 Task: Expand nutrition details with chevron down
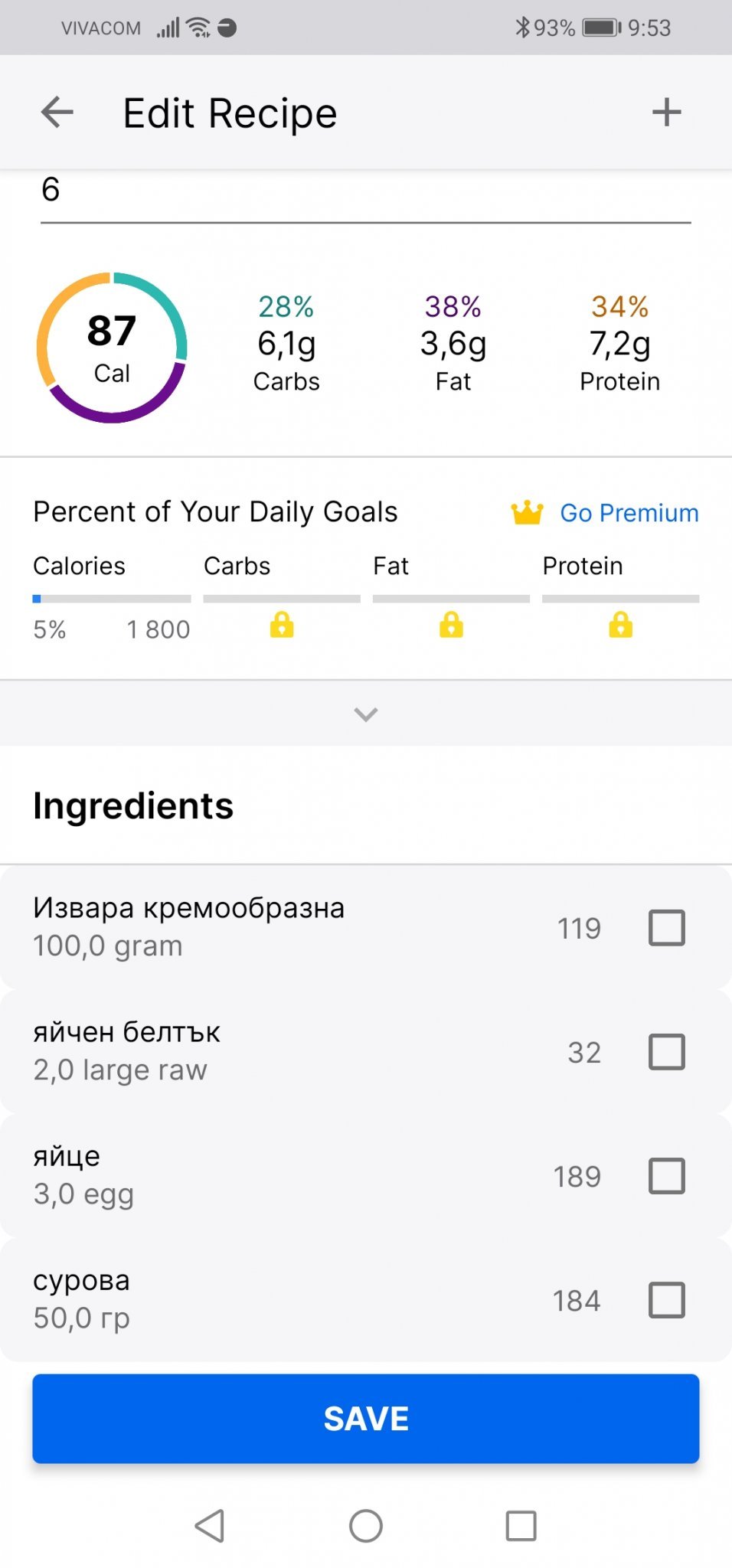pyautogui.click(x=366, y=714)
